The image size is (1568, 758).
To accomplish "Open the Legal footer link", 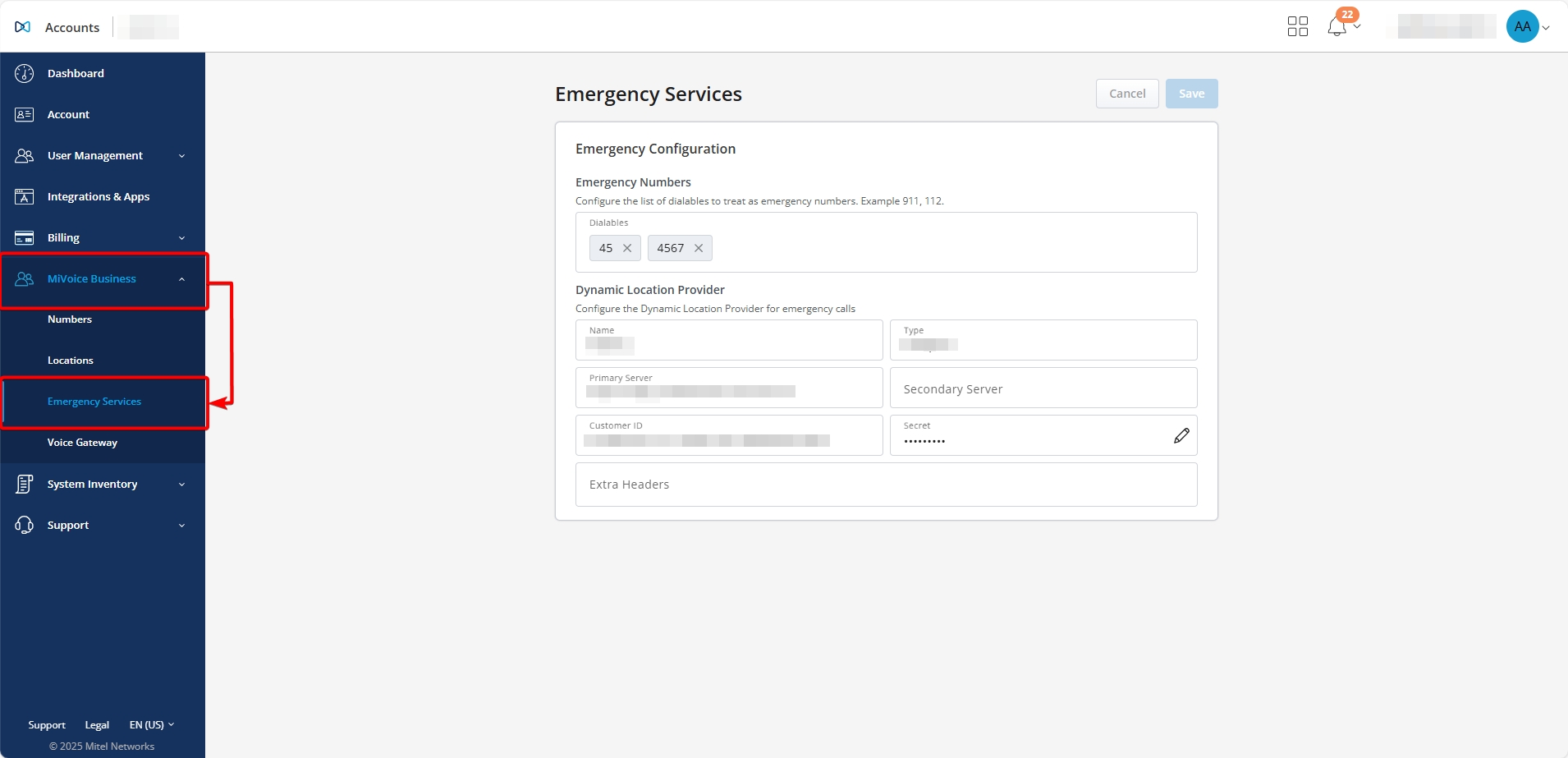I will [97, 725].
